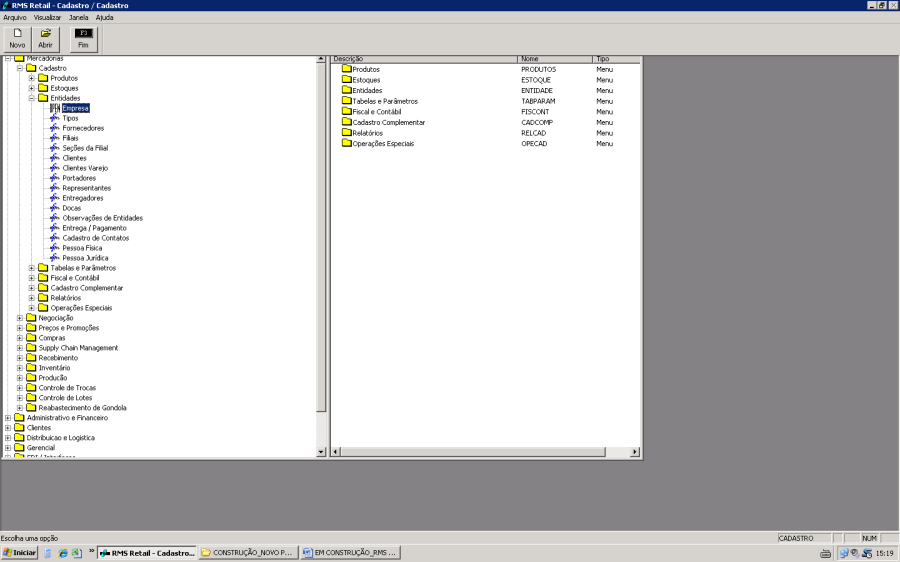
Task: Expand the Estoques tree node
Action: click(x=32, y=88)
